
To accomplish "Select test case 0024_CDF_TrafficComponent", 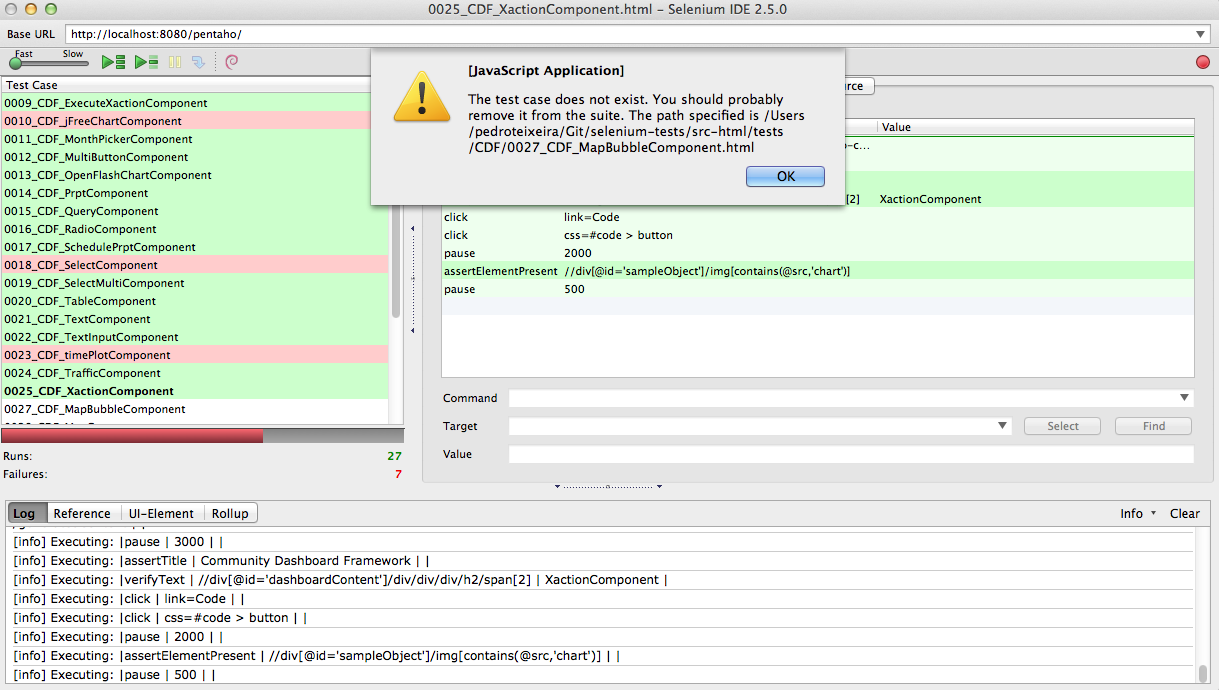I will tap(195, 373).
